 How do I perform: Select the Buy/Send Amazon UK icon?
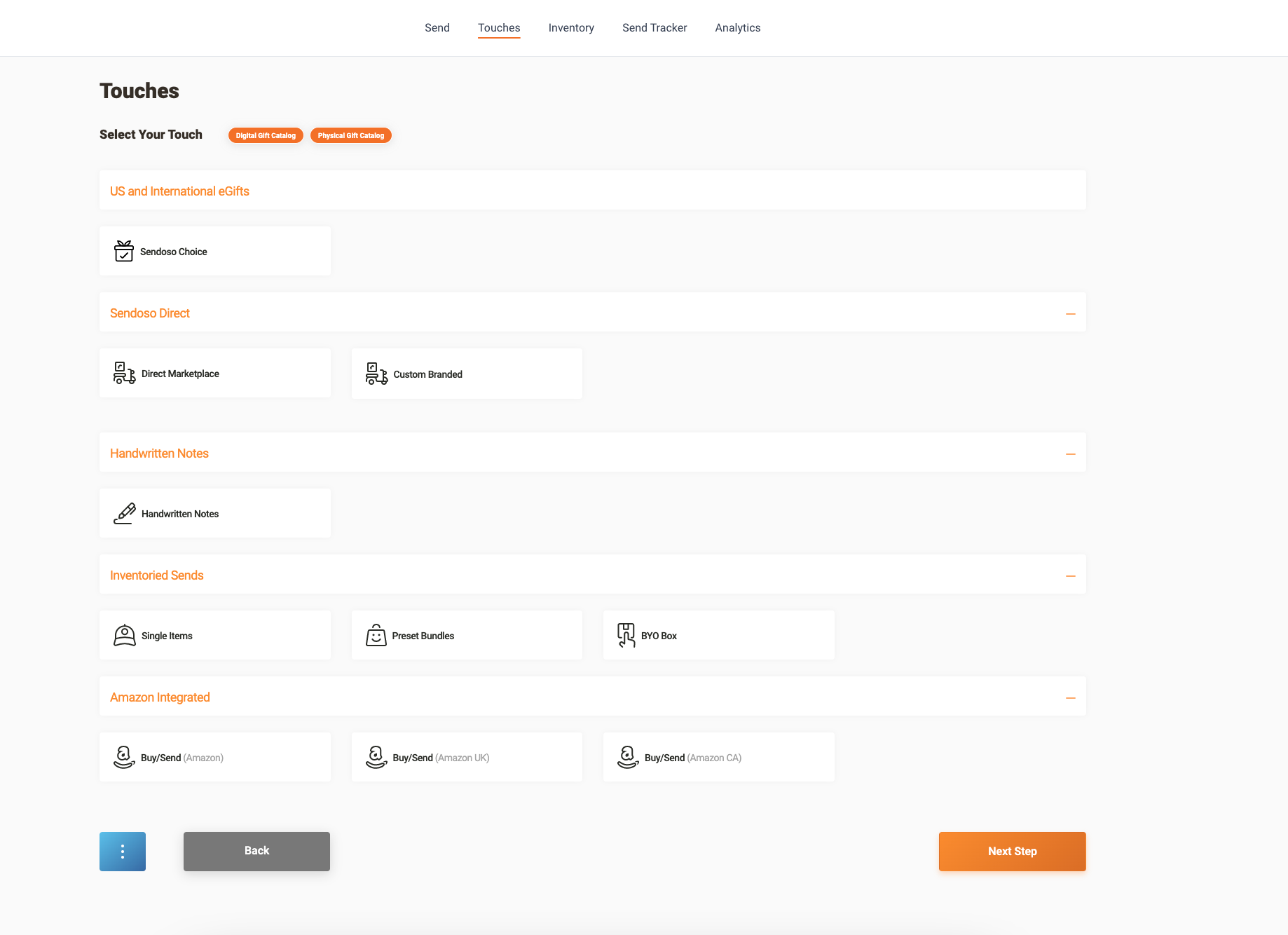coord(376,757)
